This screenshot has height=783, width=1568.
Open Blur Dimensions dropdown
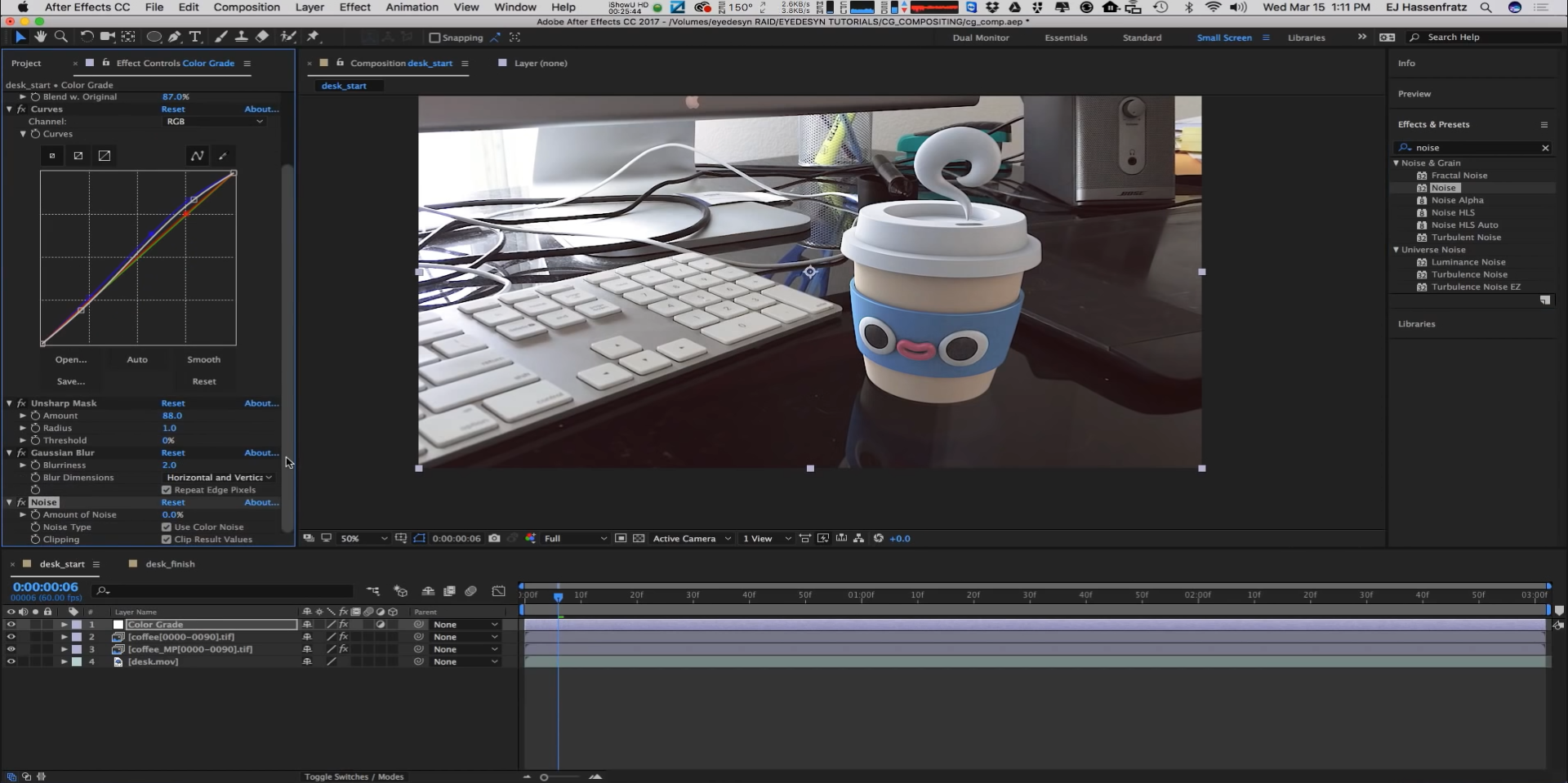pyautogui.click(x=219, y=478)
